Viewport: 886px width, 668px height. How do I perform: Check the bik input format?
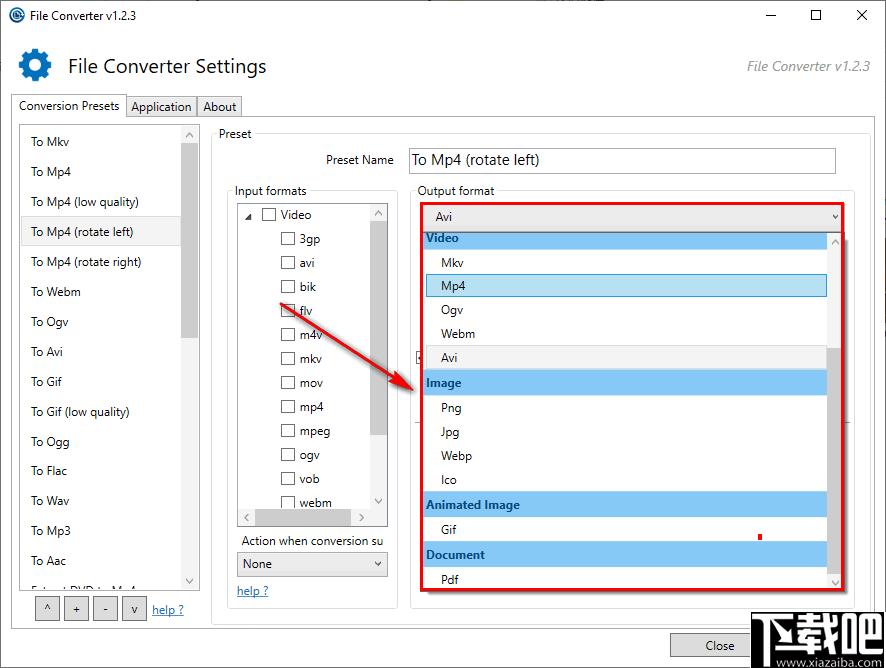pyautogui.click(x=288, y=287)
